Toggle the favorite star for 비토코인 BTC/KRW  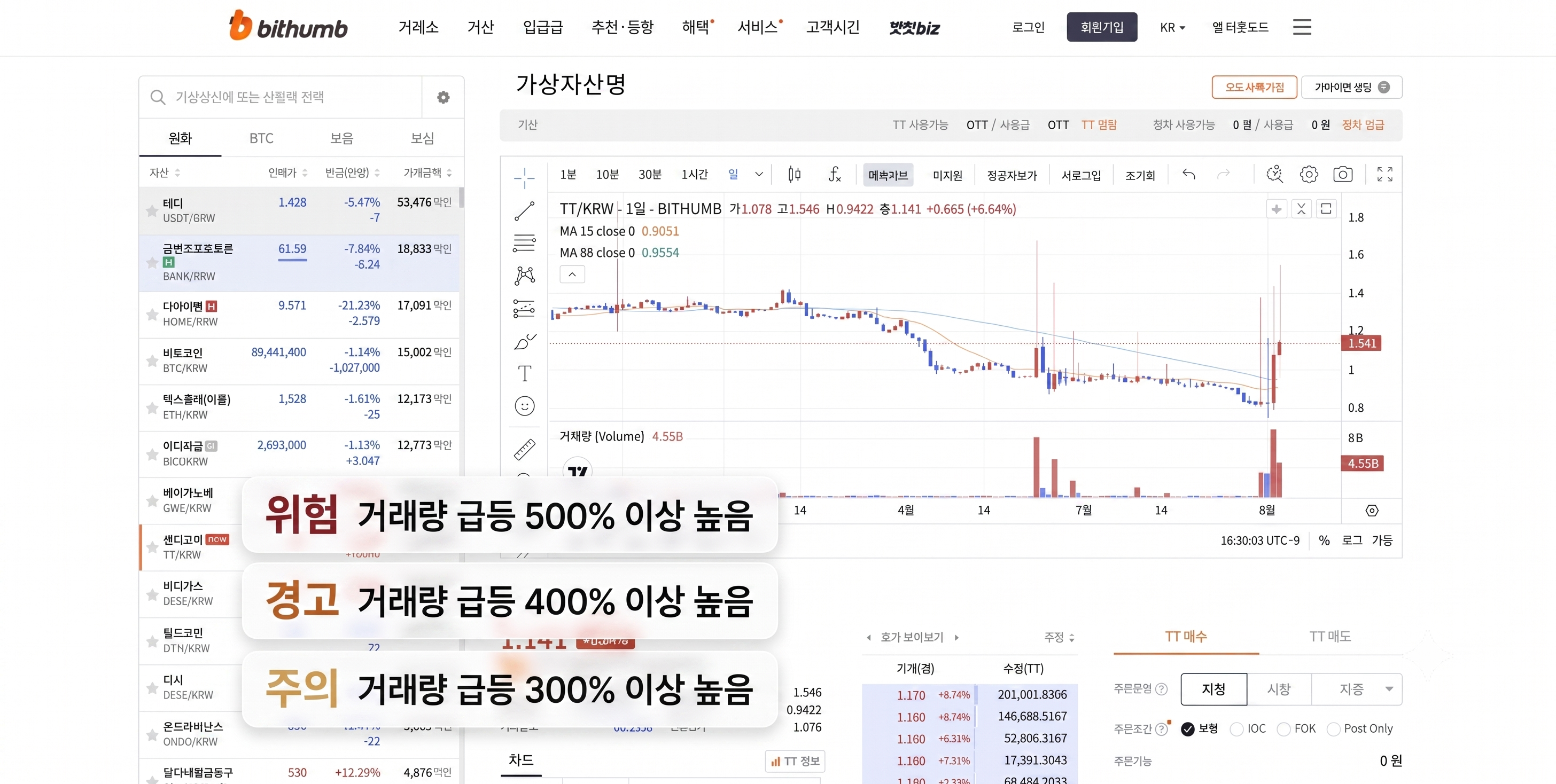click(152, 361)
